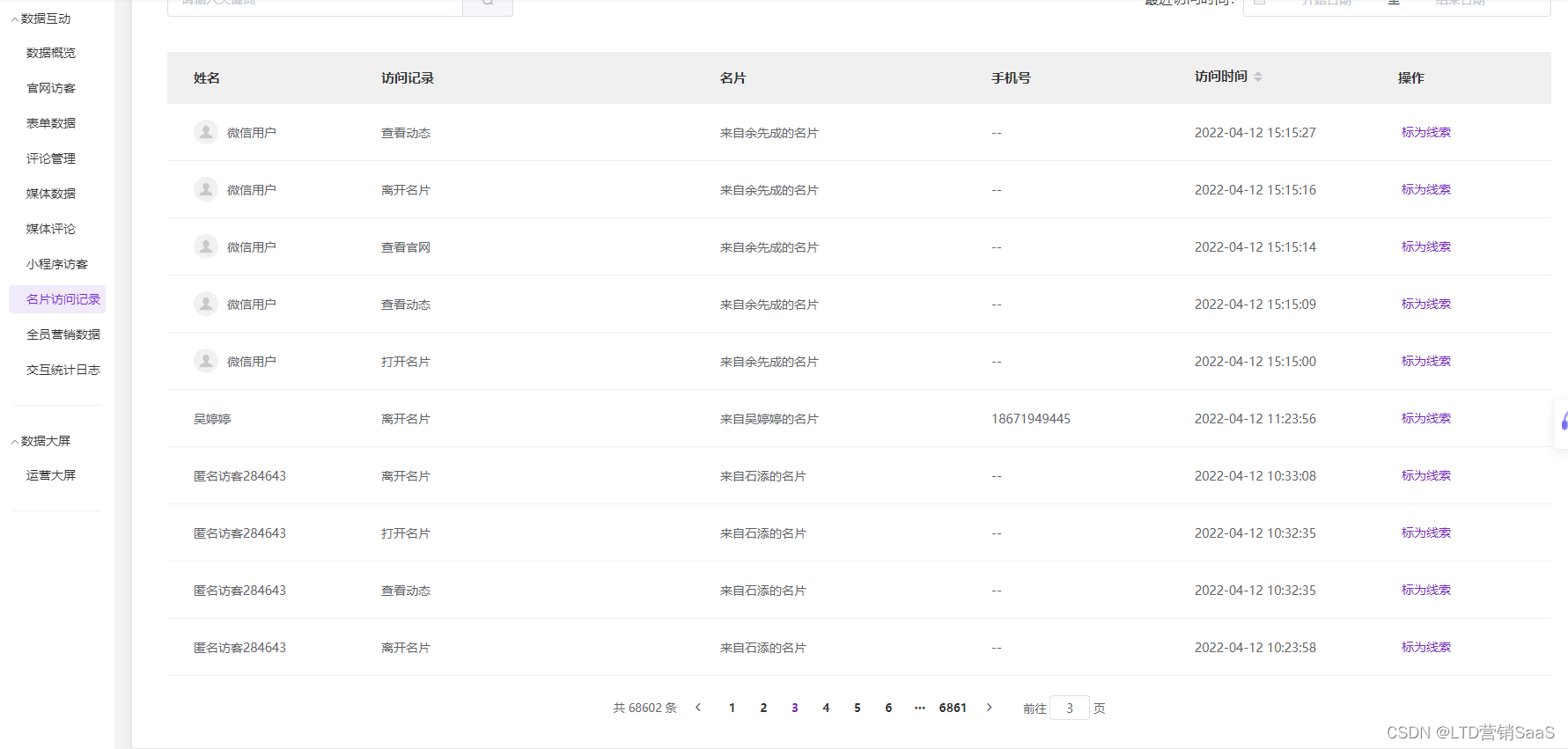Click 标为线索 for the 15:15:00 row
The image size is (1568, 749).
(x=1426, y=361)
